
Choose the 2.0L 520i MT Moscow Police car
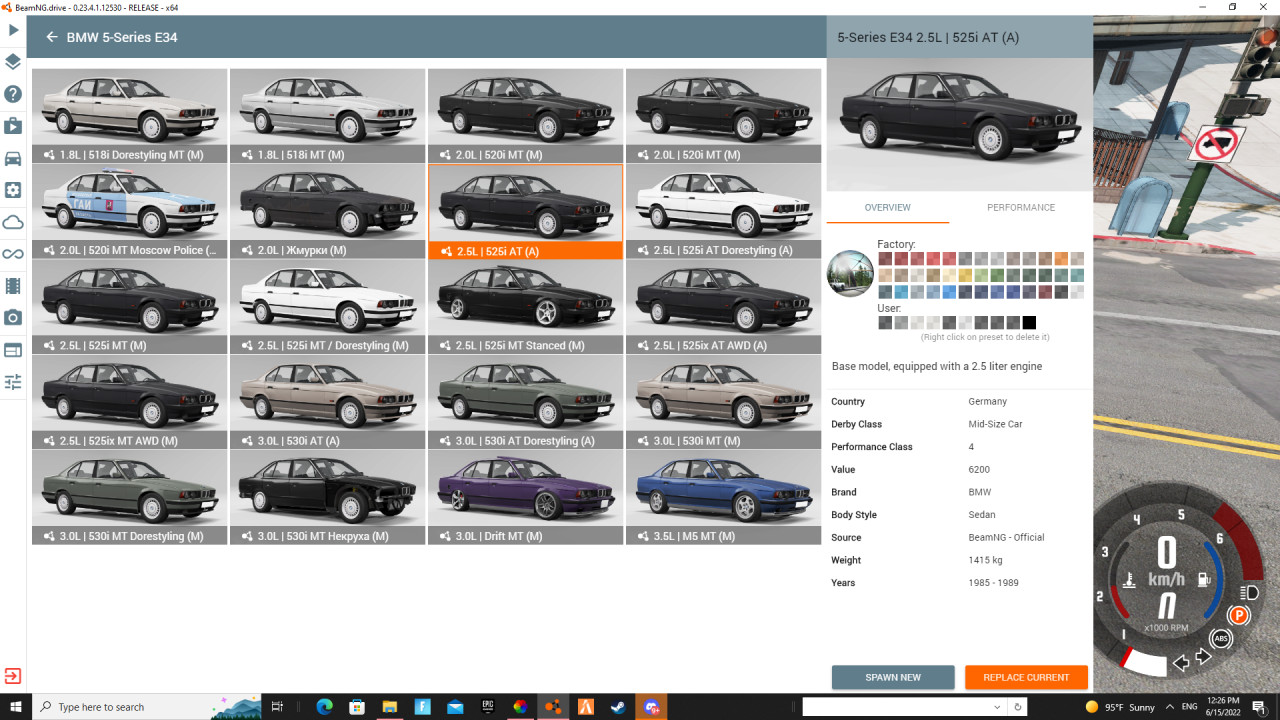130,211
